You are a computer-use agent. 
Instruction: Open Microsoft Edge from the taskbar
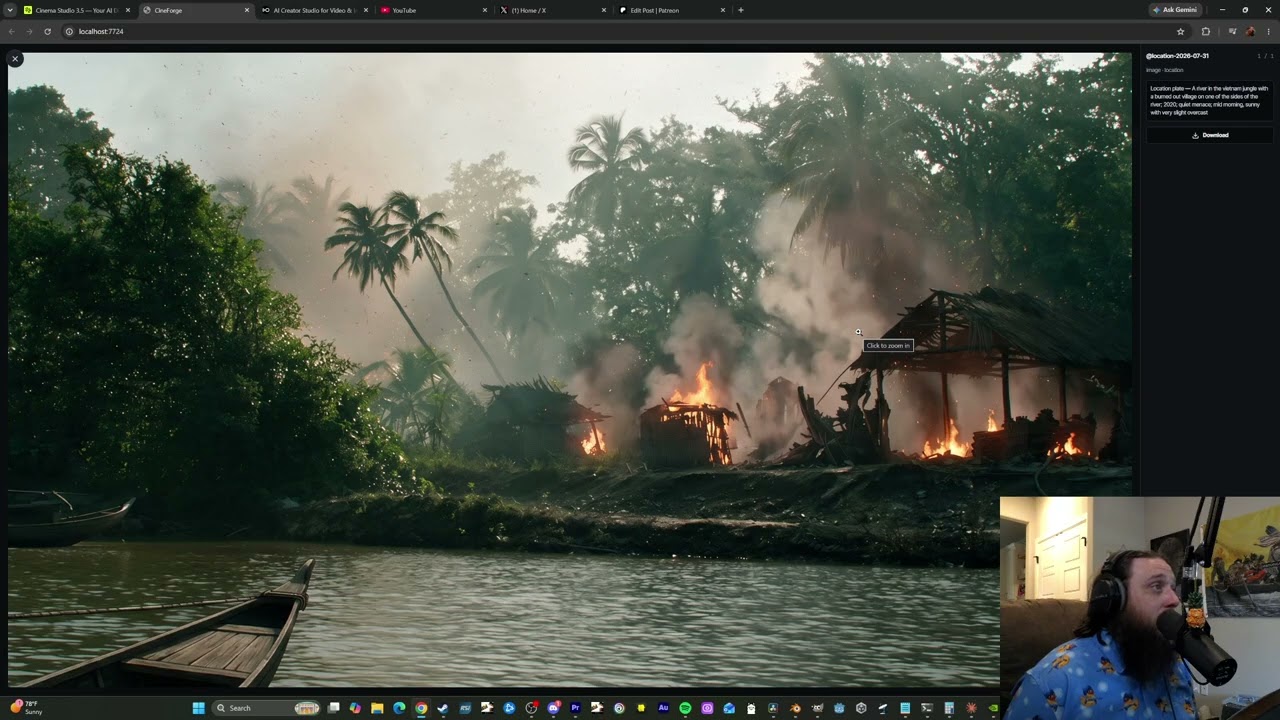399,708
